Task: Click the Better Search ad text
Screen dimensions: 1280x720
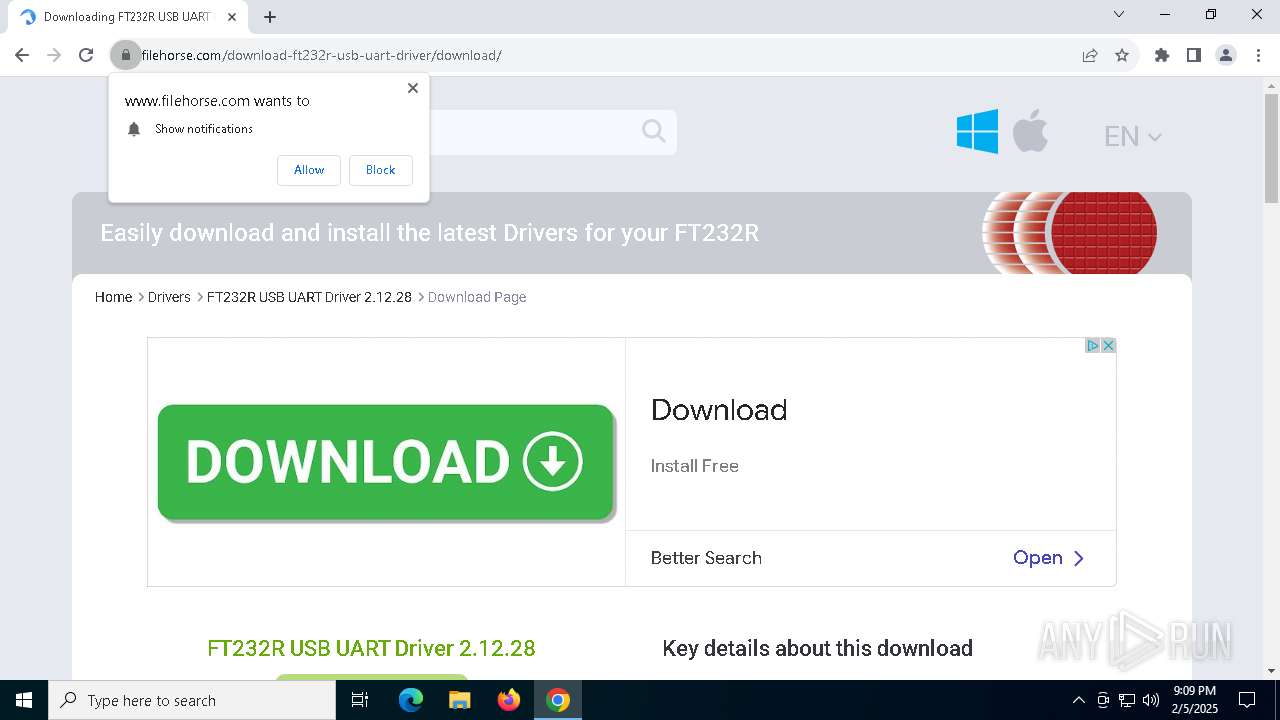Action: (706, 558)
